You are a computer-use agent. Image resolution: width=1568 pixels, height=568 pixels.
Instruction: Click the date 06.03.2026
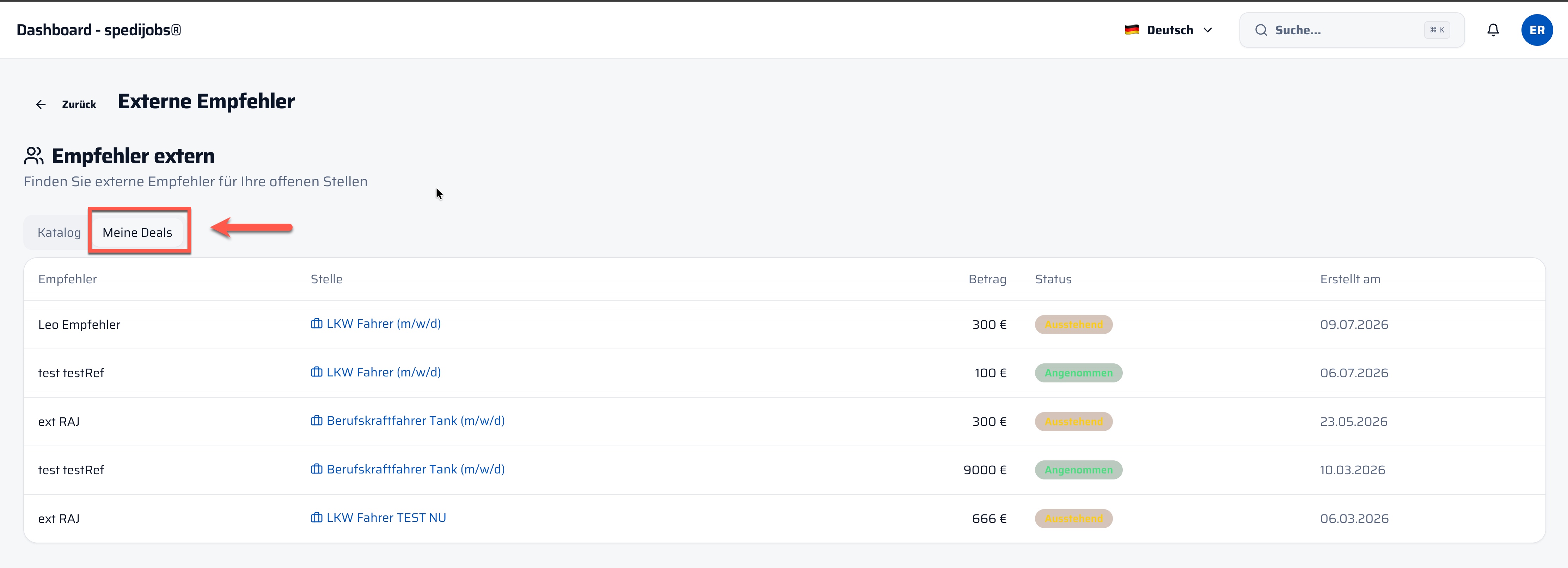point(1354,518)
